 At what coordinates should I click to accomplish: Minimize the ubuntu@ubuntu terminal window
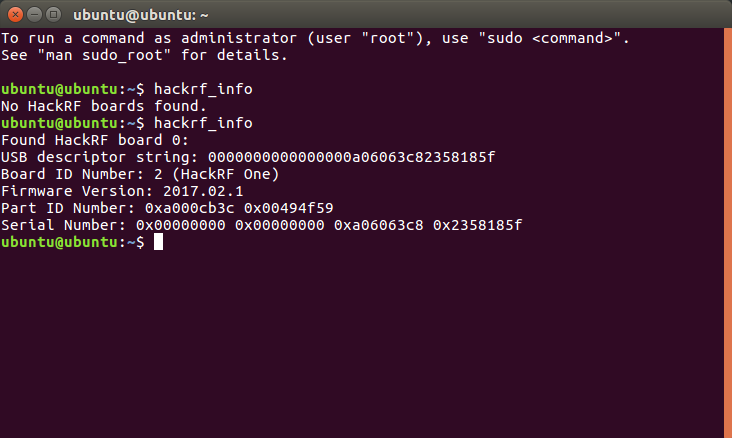pyautogui.click(x=35, y=15)
